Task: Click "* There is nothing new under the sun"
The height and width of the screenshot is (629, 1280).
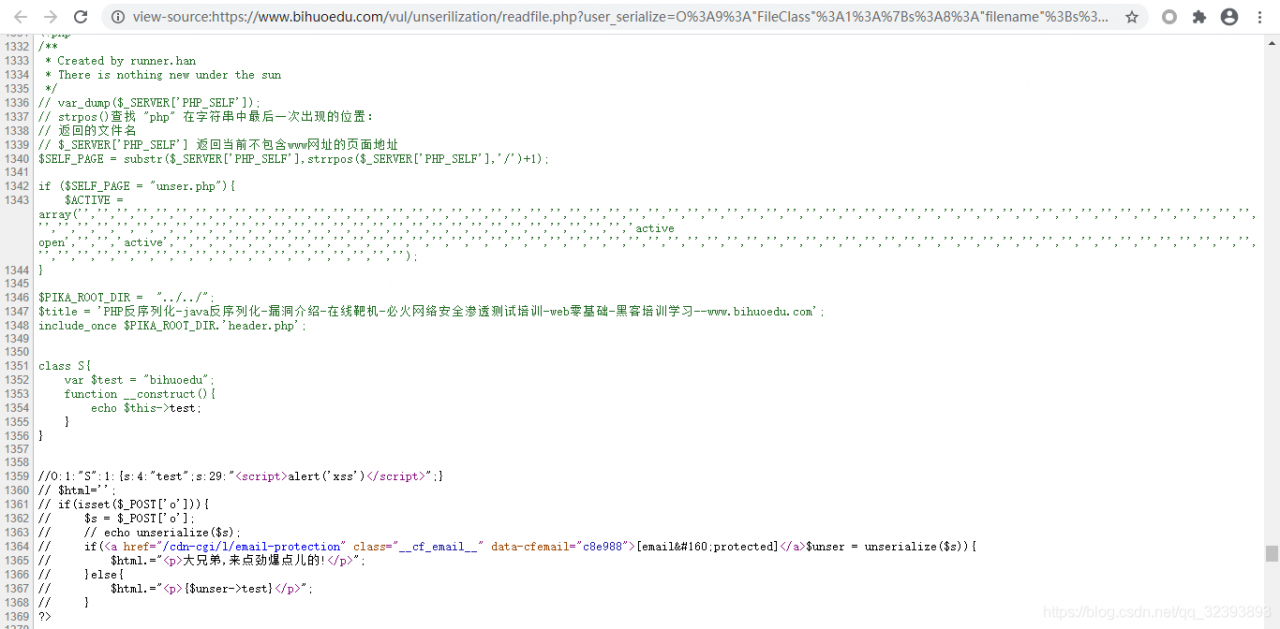Action: (163, 75)
